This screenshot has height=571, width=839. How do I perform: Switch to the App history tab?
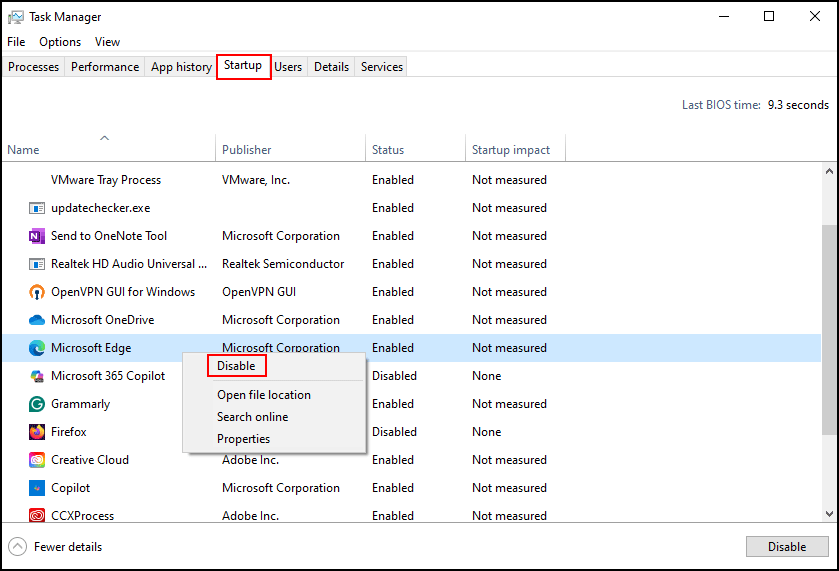(x=181, y=67)
